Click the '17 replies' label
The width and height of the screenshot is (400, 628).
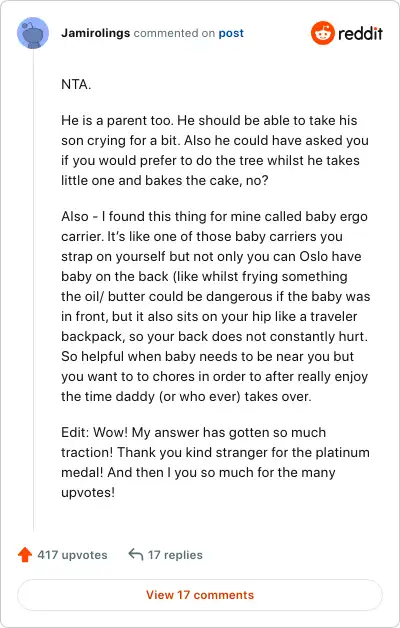coord(175,555)
